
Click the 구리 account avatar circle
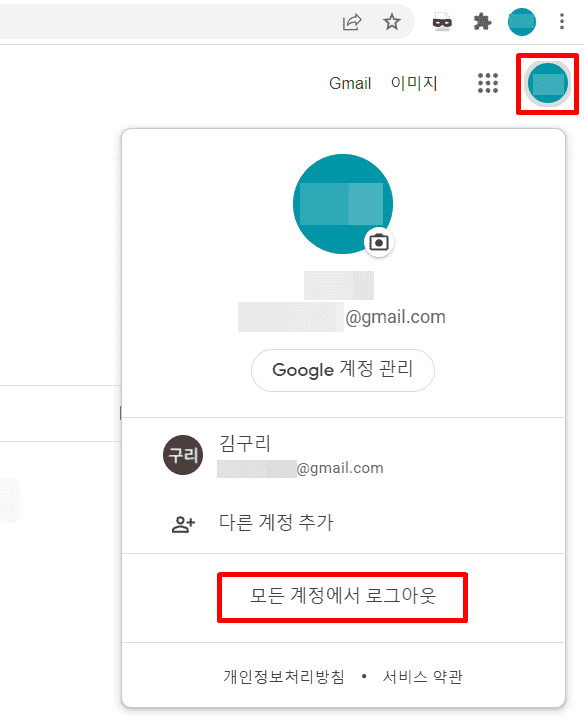[183, 455]
